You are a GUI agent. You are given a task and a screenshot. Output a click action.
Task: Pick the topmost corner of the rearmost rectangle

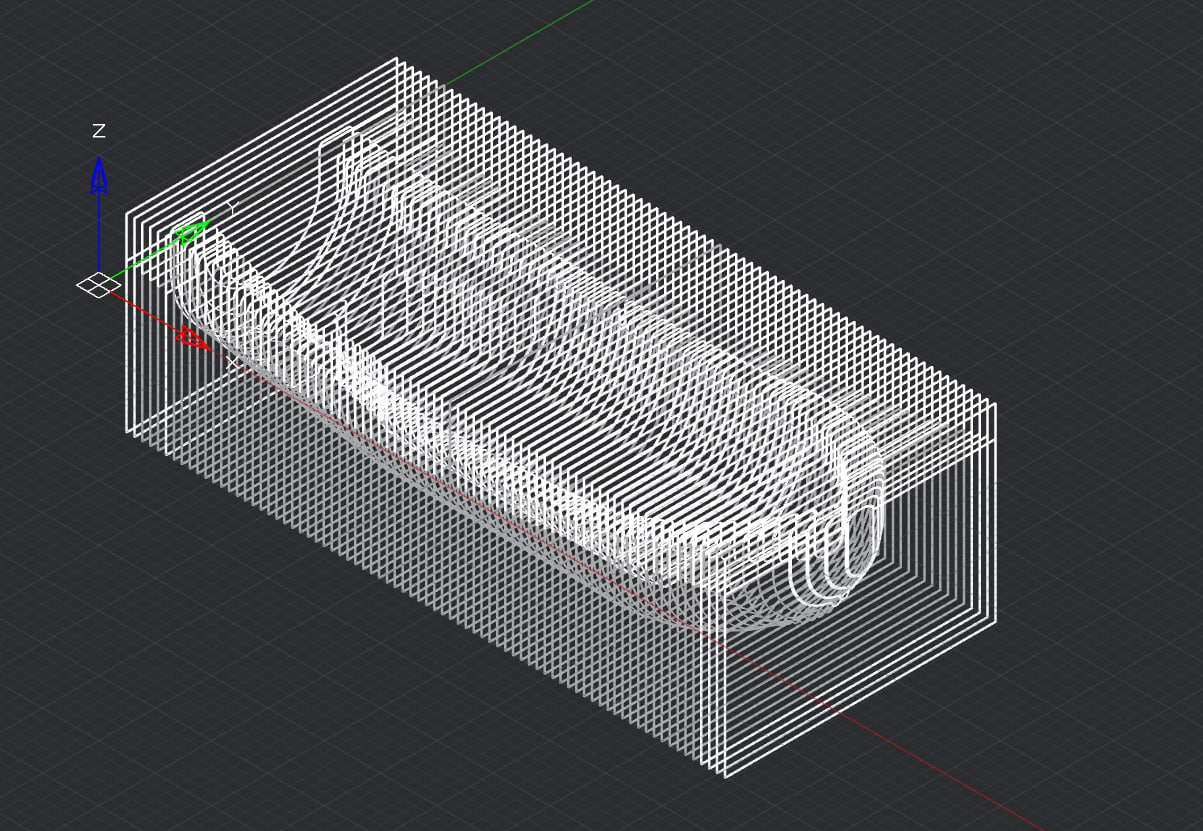pos(397,60)
